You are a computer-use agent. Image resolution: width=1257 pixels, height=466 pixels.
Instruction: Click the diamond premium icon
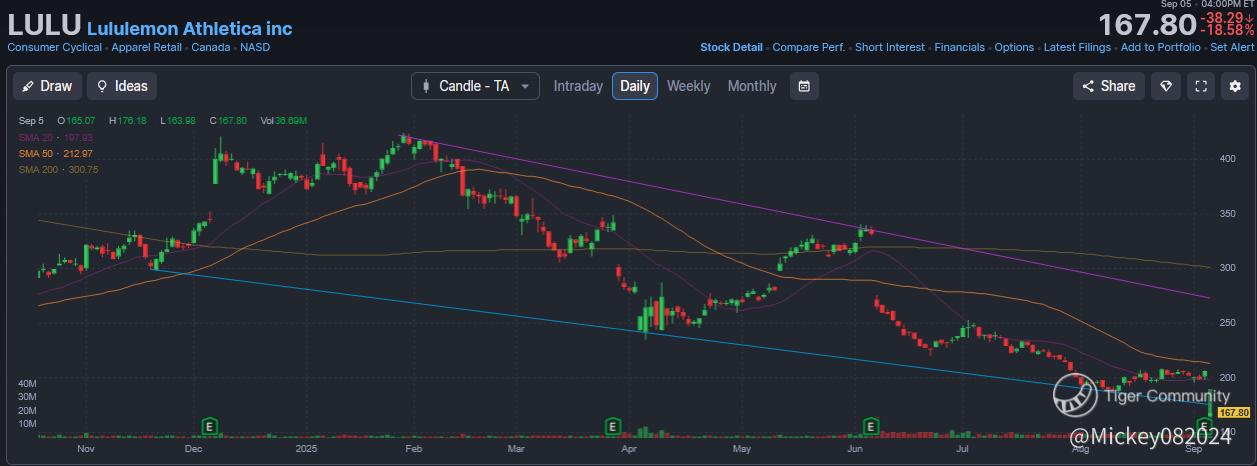click(1165, 86)
